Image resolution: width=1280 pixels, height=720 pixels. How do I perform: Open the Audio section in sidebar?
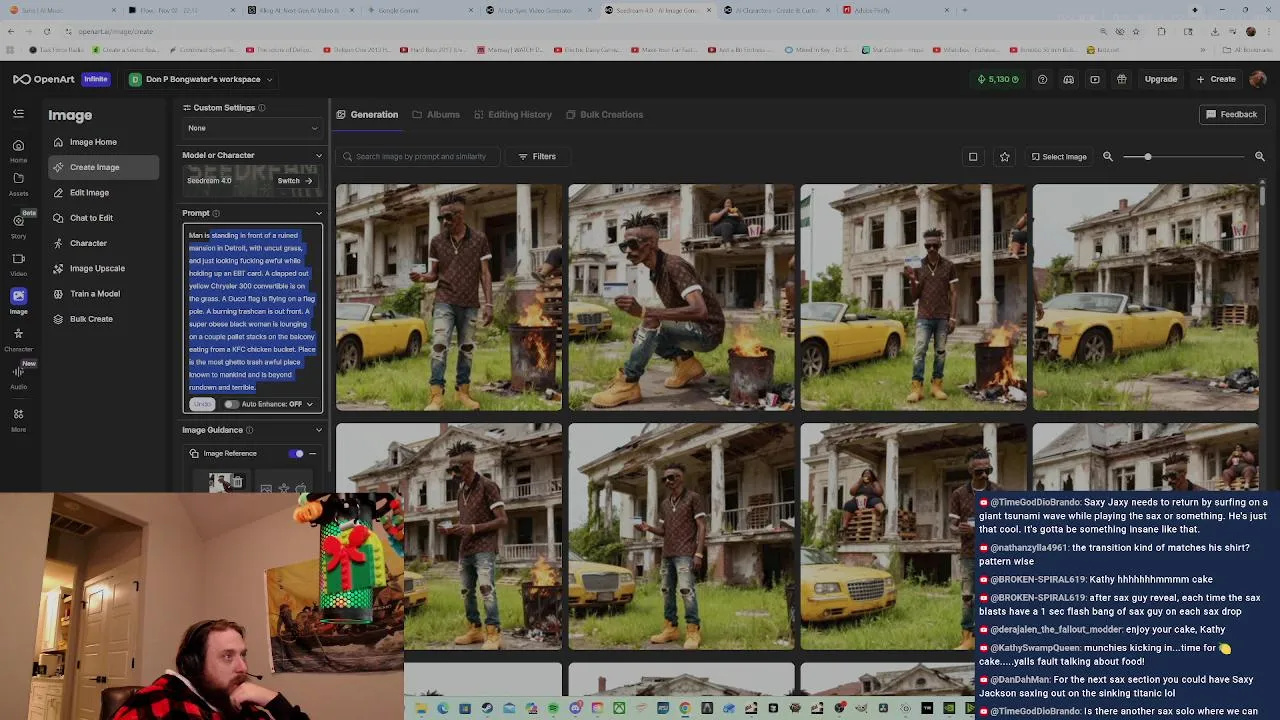click(x=18, y=377)
